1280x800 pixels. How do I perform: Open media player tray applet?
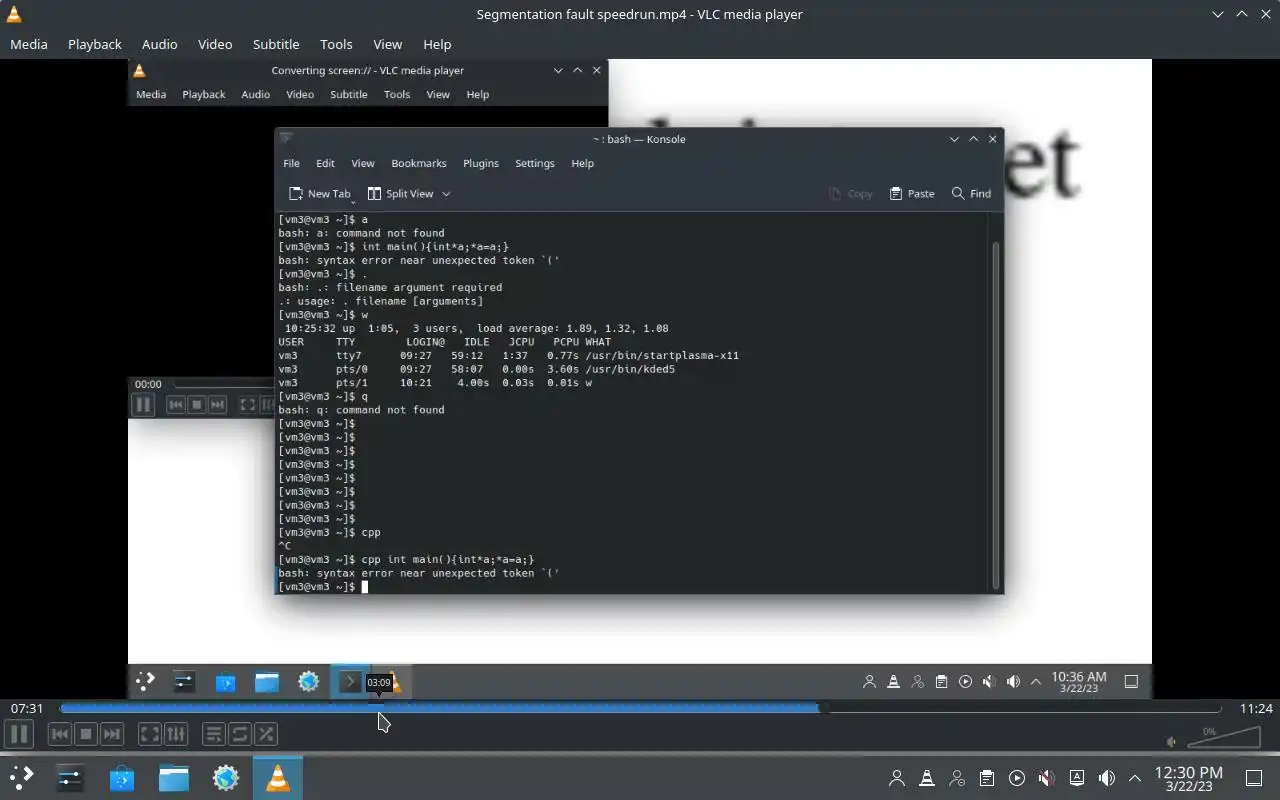[x=1017, y=778]
